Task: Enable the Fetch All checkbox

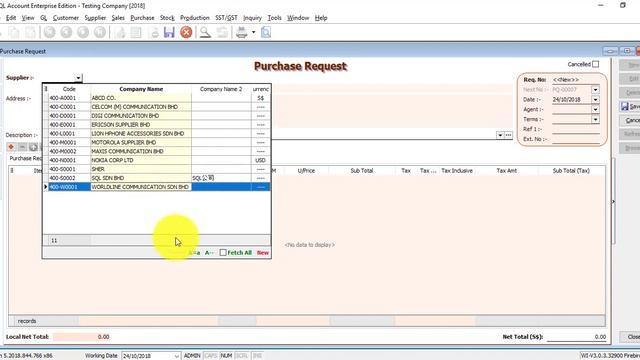Action: 223,253
